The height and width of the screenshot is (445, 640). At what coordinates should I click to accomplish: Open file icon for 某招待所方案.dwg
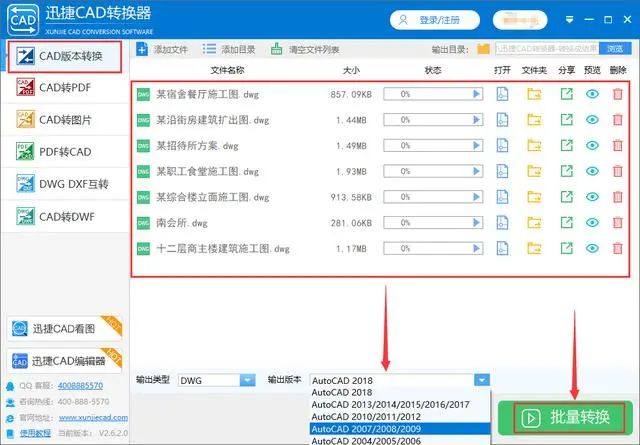click(x=502, y=145)
